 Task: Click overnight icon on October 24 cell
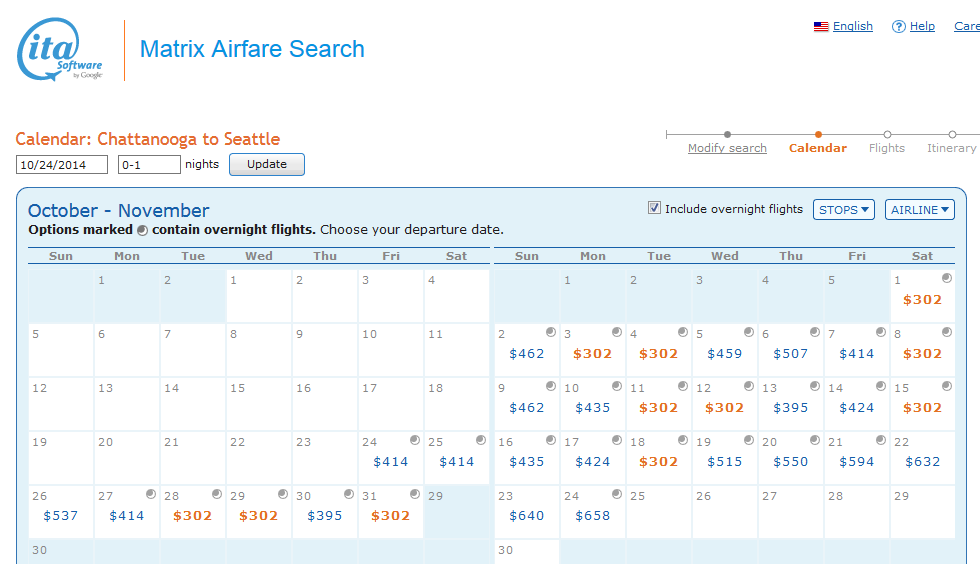point(414,440)
